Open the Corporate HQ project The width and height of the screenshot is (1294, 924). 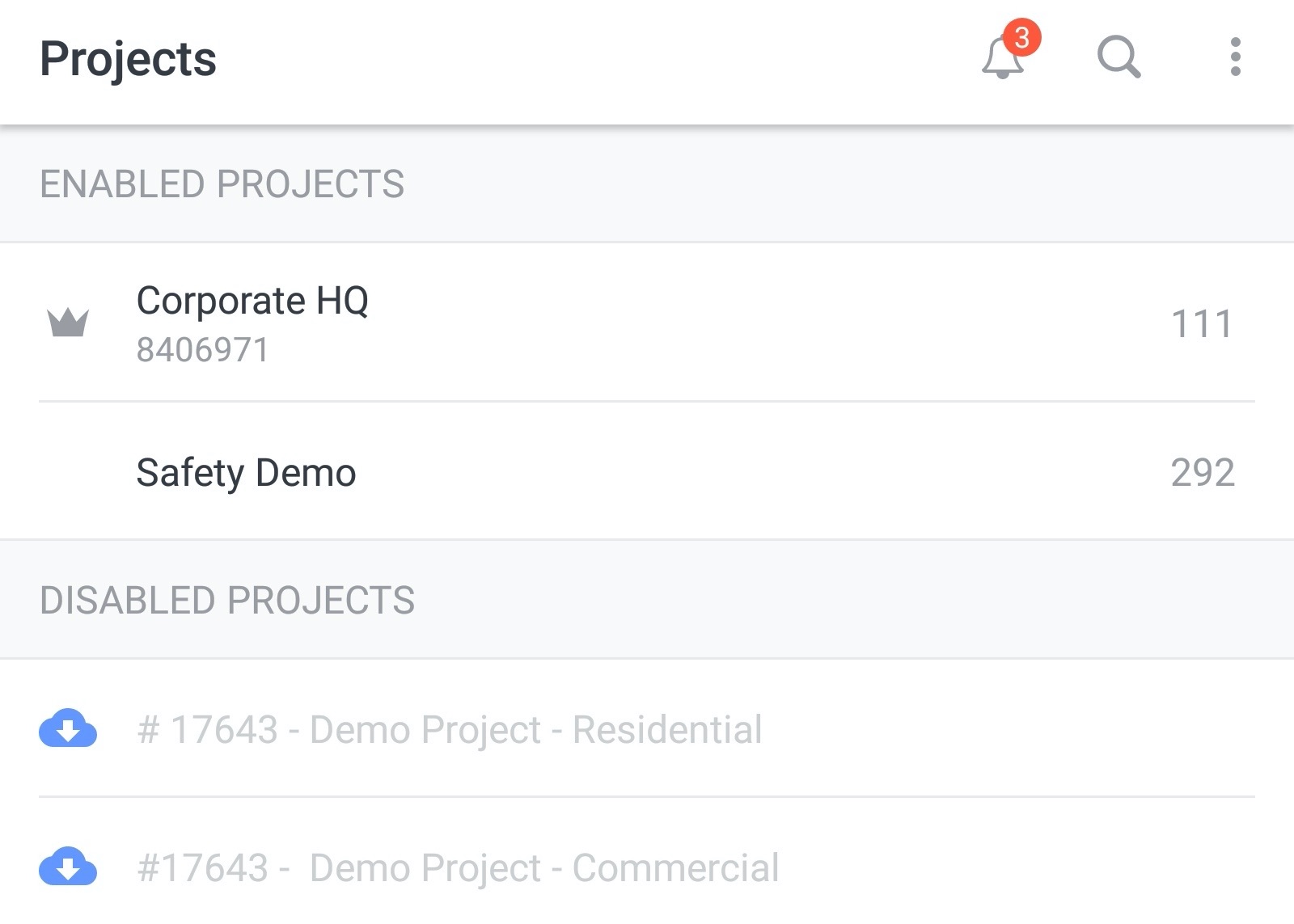point(647,323)
